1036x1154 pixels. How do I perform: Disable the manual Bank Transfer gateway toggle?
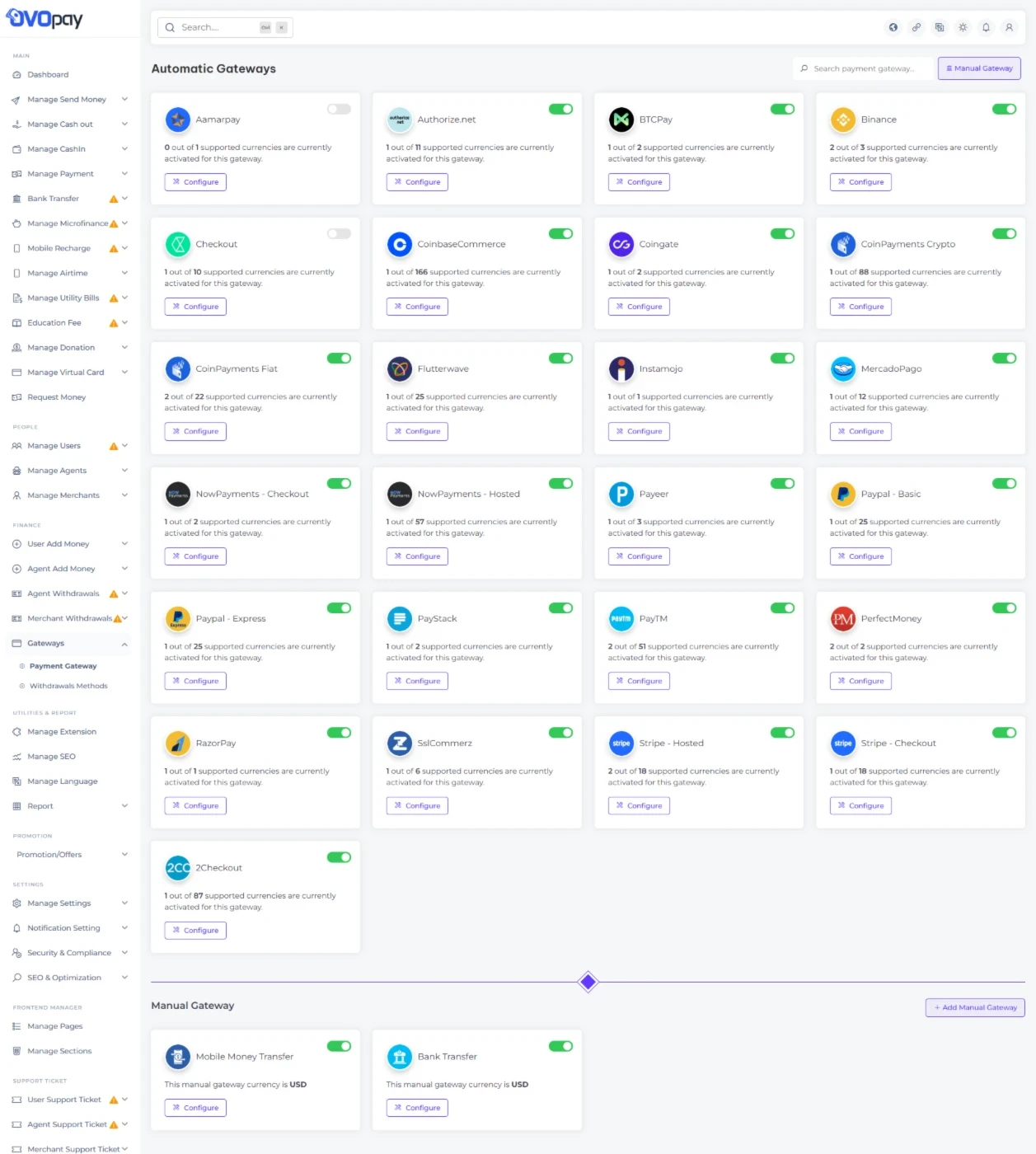click(x=560, y=1046)
